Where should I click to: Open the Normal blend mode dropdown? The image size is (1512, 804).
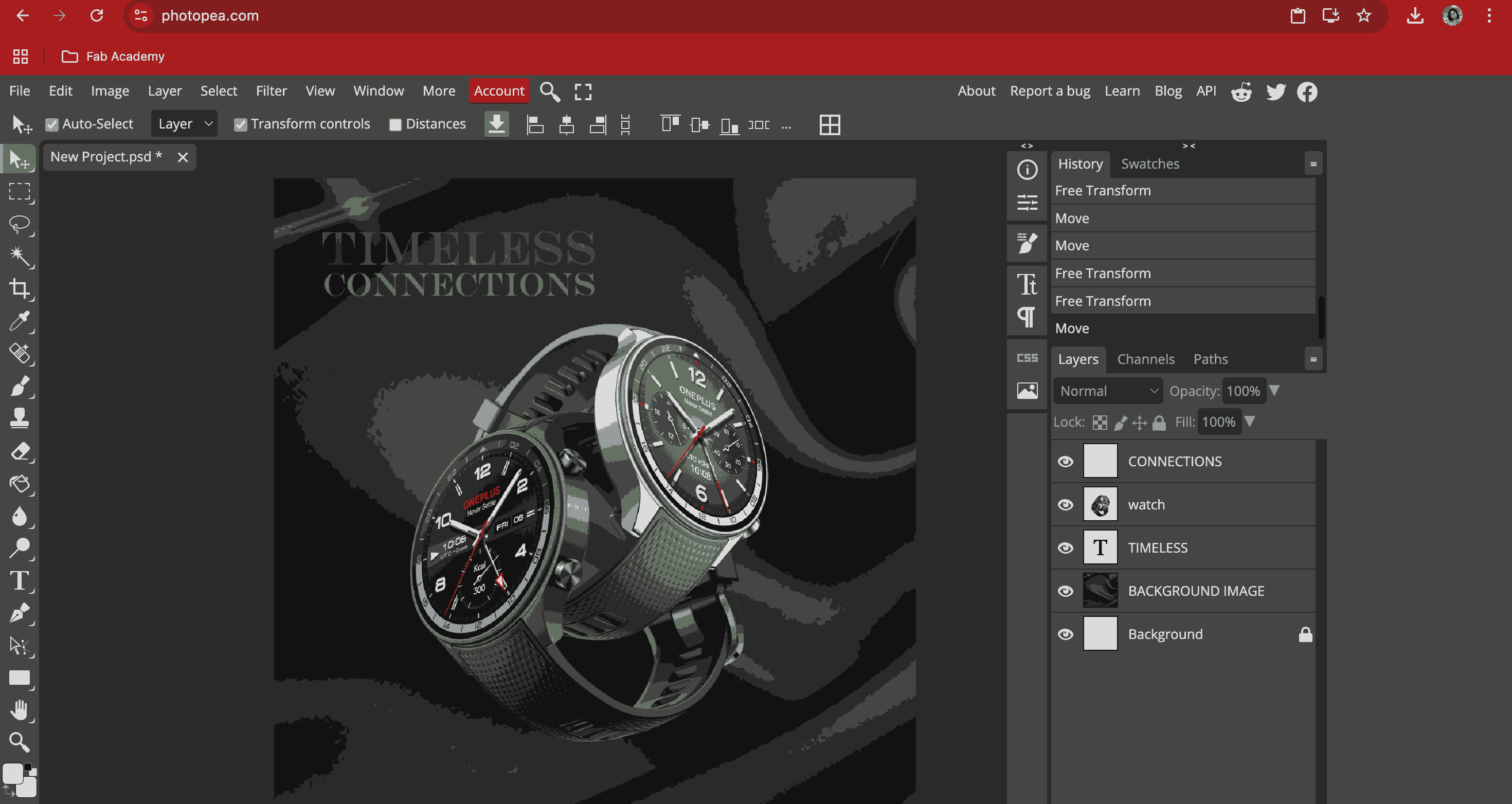[x=1107, y=391]
